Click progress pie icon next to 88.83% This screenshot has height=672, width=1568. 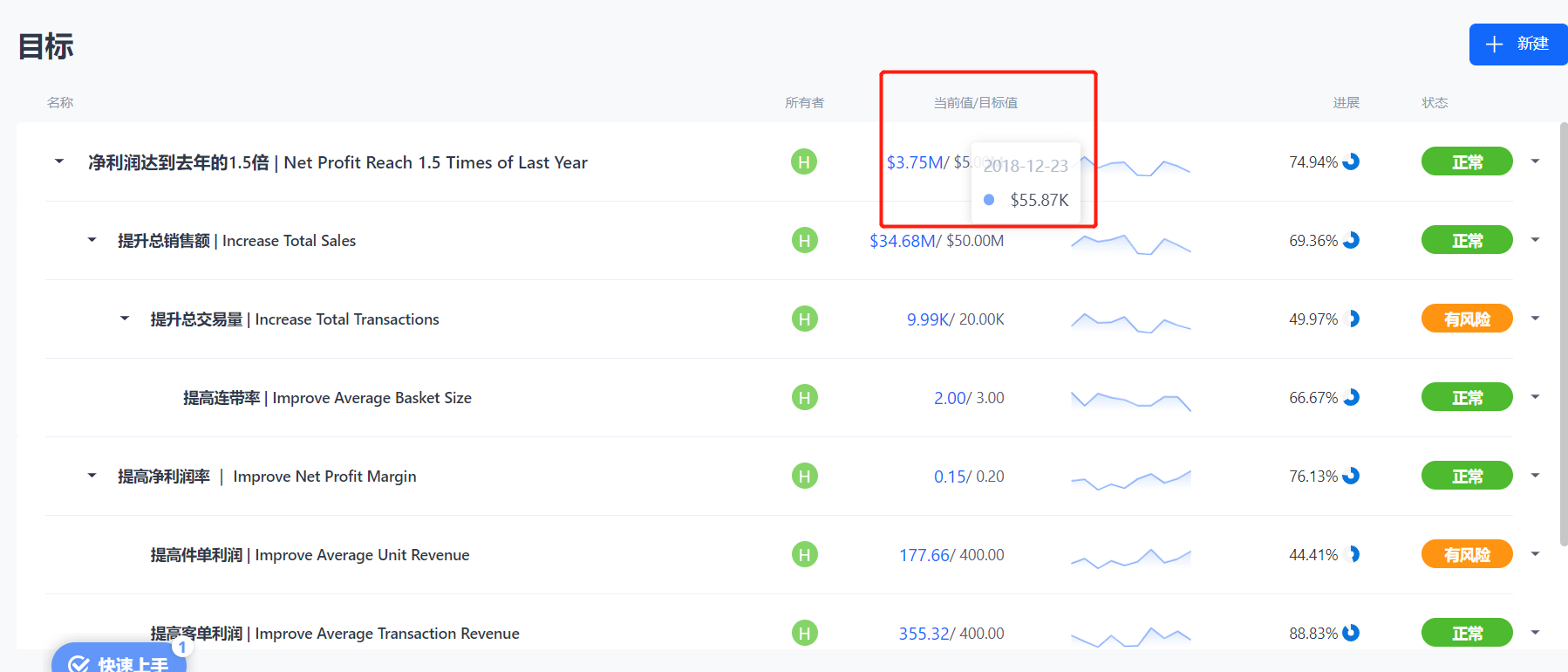(1351, 633)
